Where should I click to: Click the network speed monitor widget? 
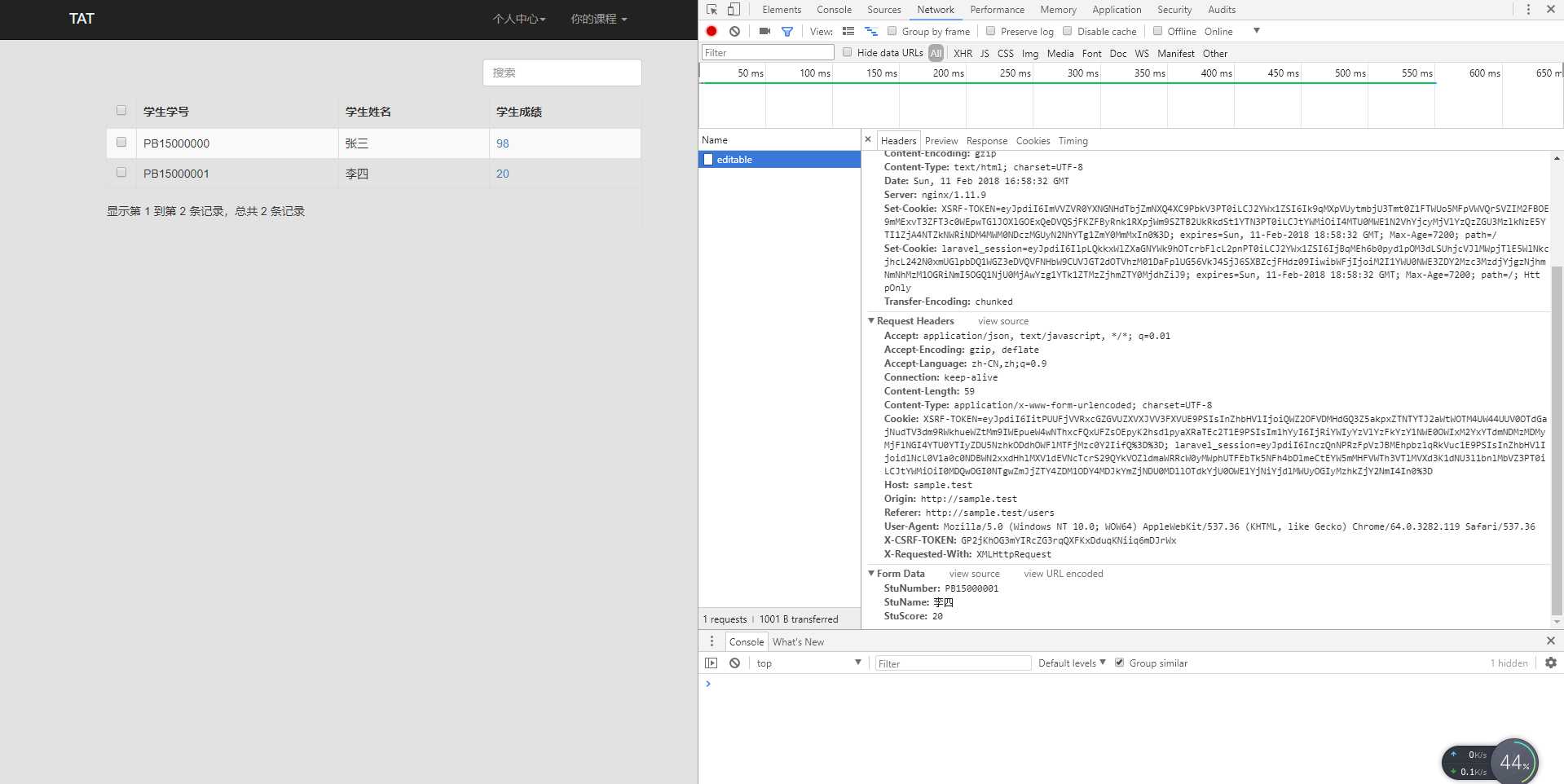click(x=1490, y=762)
